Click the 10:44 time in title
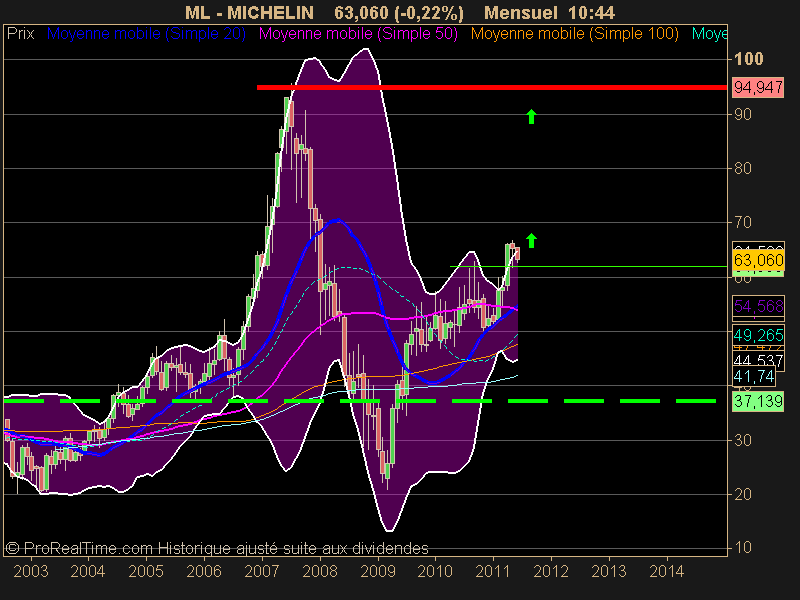The image size is (800, 600). 592,13
